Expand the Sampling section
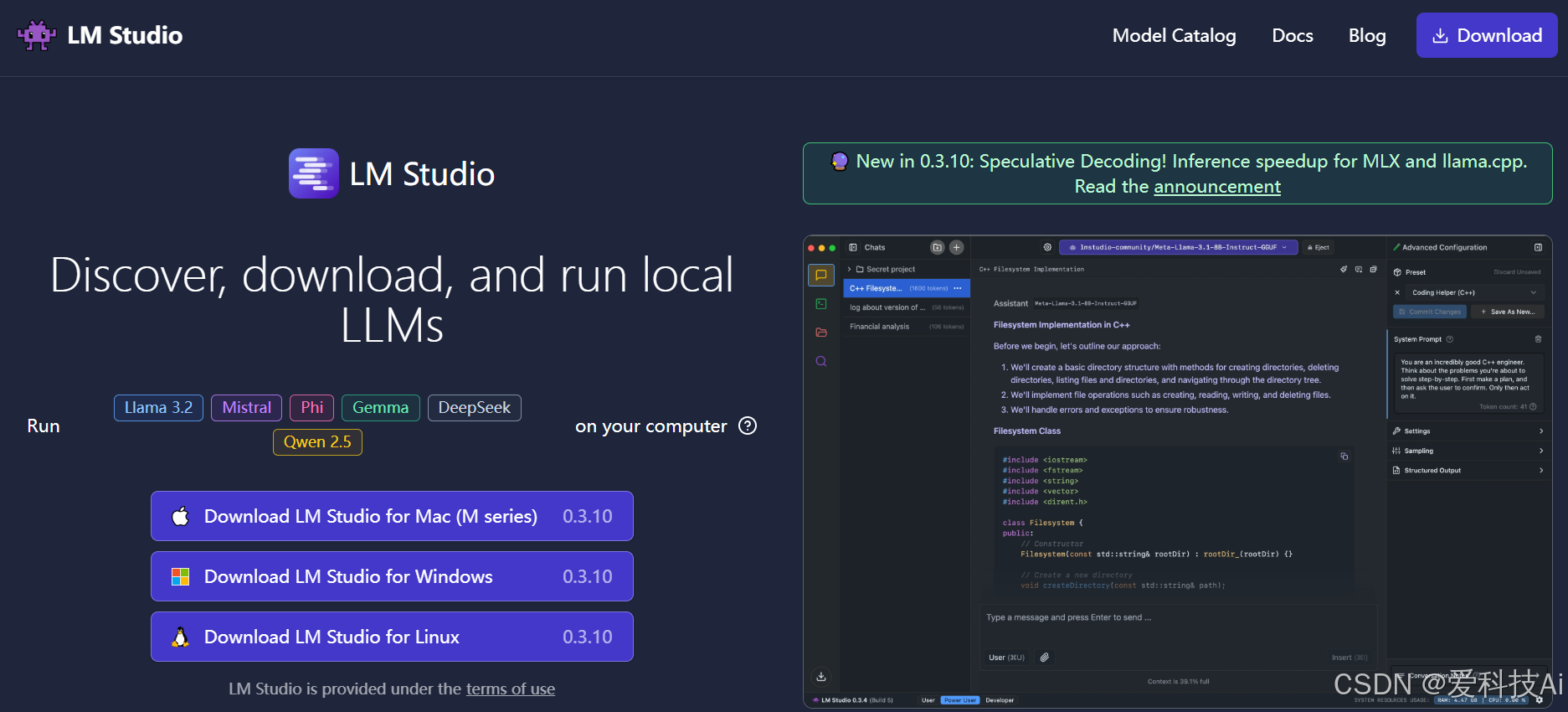 click(x=1468, y=451)
